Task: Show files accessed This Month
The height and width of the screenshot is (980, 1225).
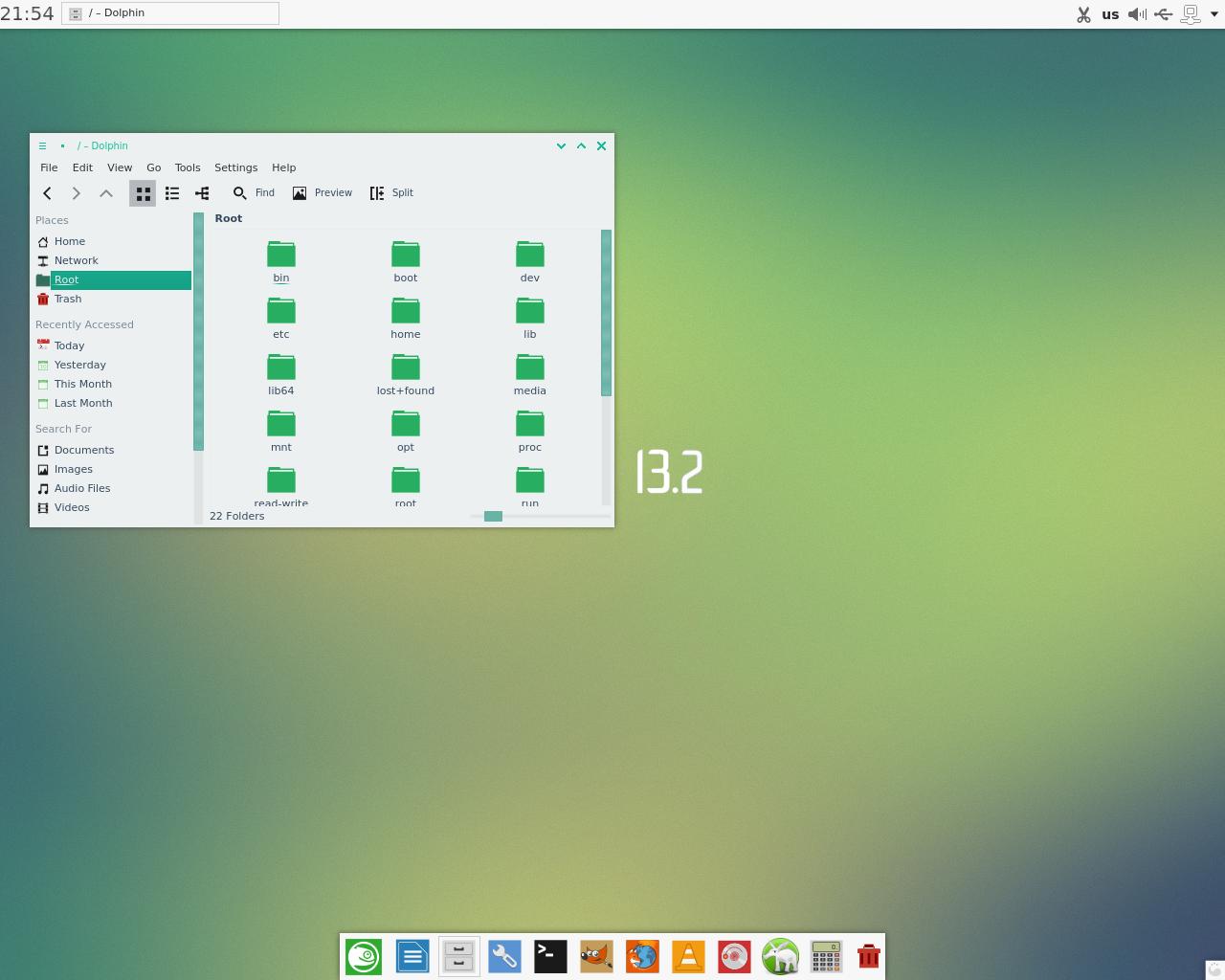Action: [82, 384]
